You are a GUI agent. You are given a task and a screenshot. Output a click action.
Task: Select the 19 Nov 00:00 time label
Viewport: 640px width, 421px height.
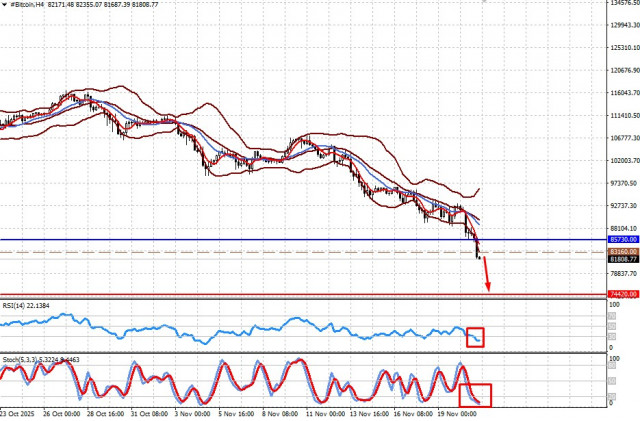tap(457, 414)
